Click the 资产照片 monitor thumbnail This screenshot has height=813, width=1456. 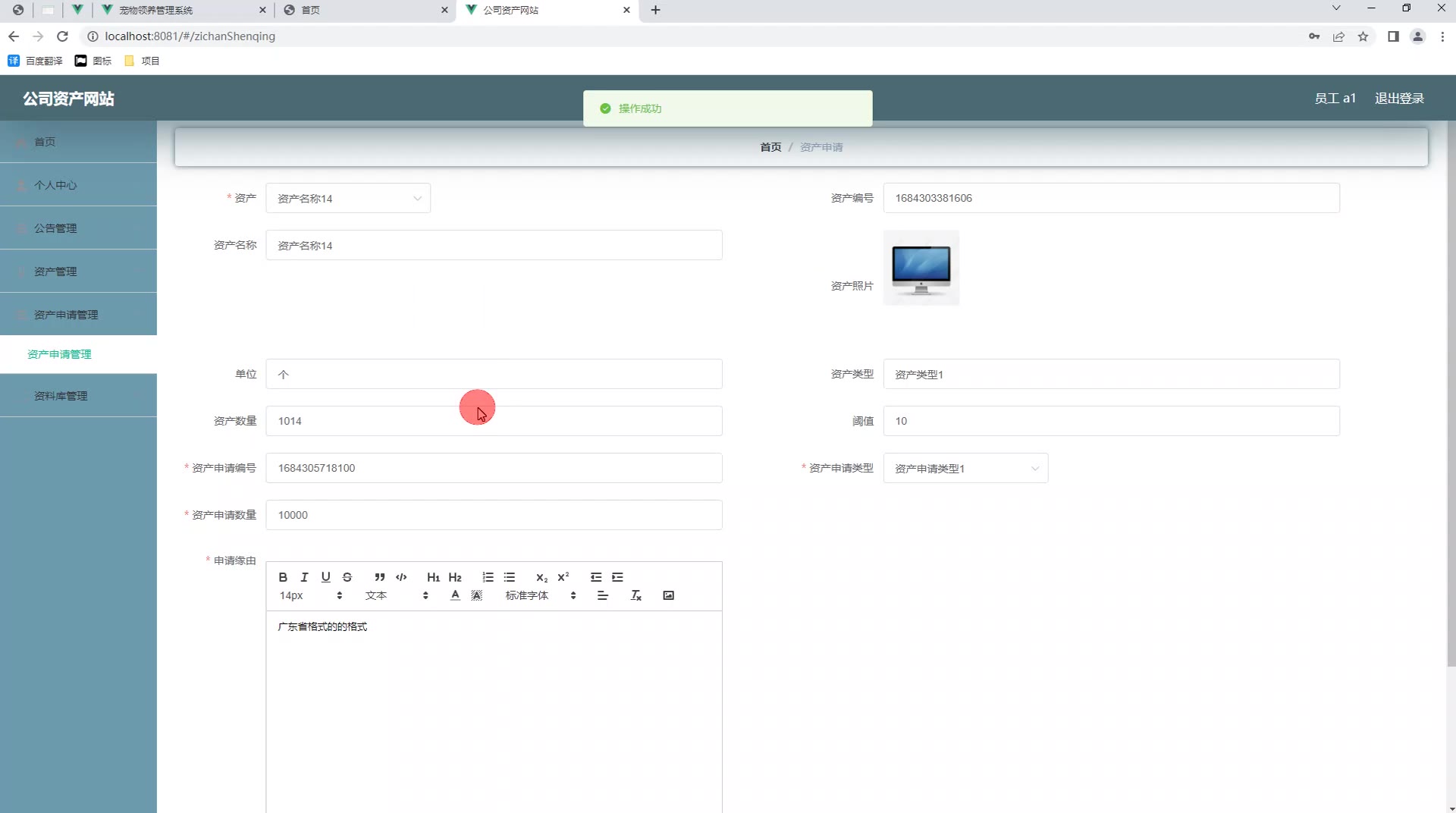tap(921, 268)
